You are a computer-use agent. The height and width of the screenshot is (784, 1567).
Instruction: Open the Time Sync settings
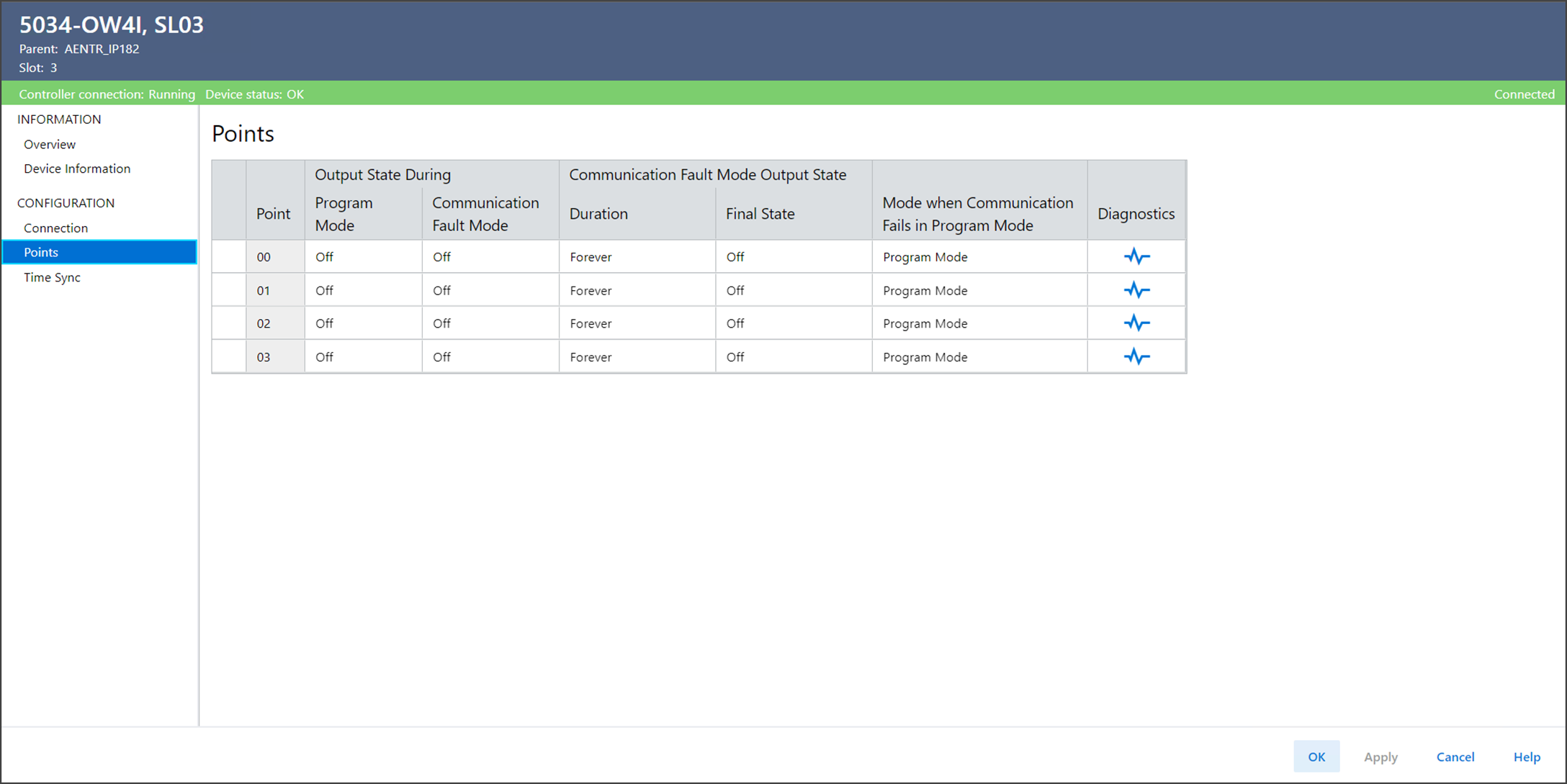(52, 277)
